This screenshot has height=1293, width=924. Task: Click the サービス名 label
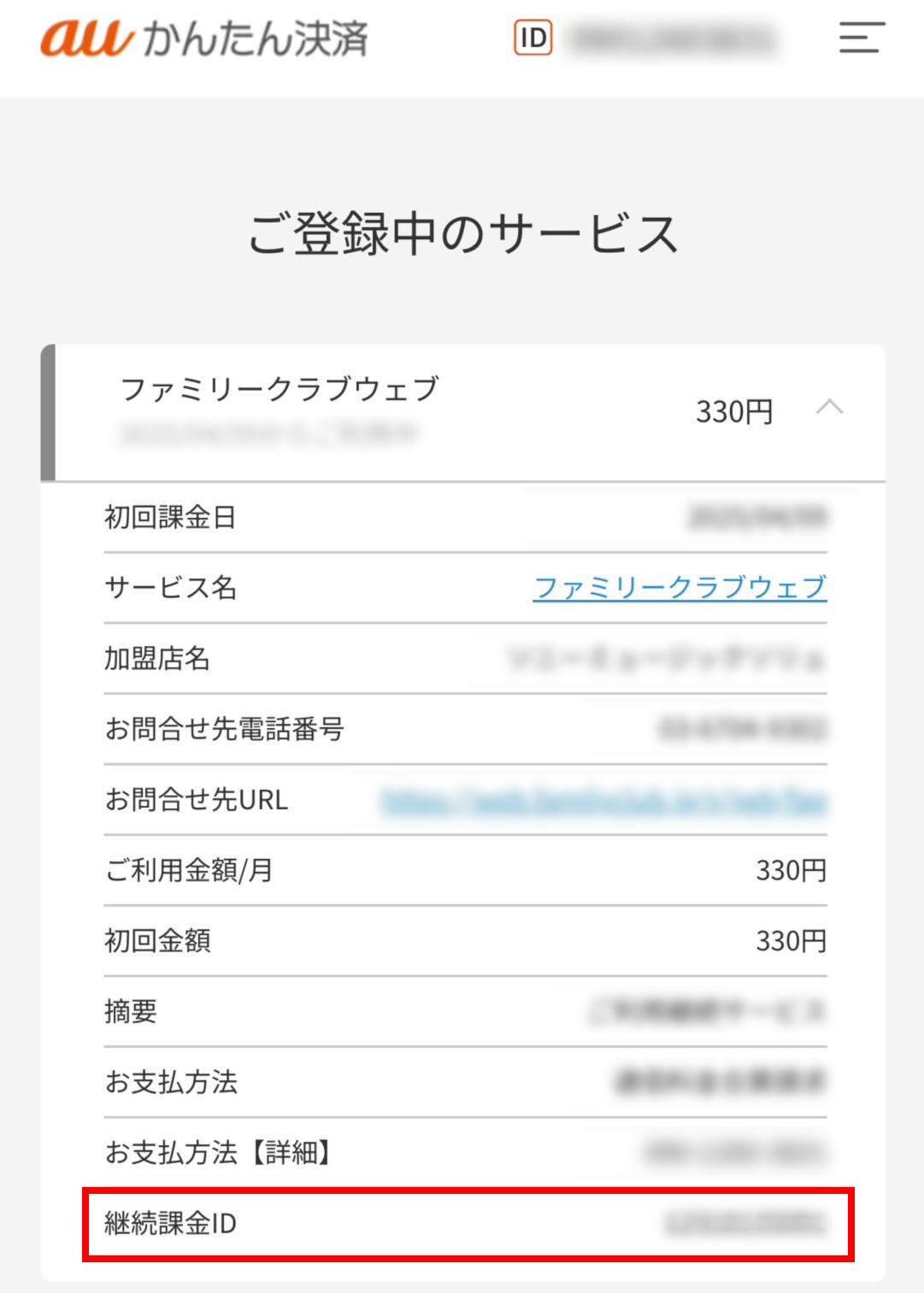(x=170, y=588)
